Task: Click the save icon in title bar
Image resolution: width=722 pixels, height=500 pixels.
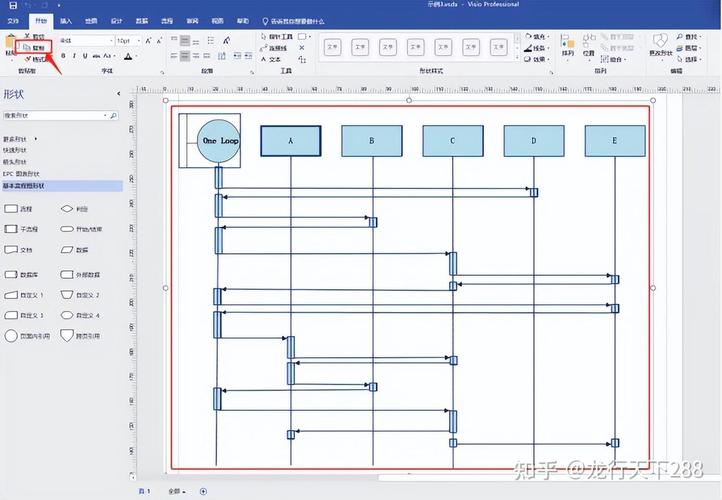Action: coord(13,5)
